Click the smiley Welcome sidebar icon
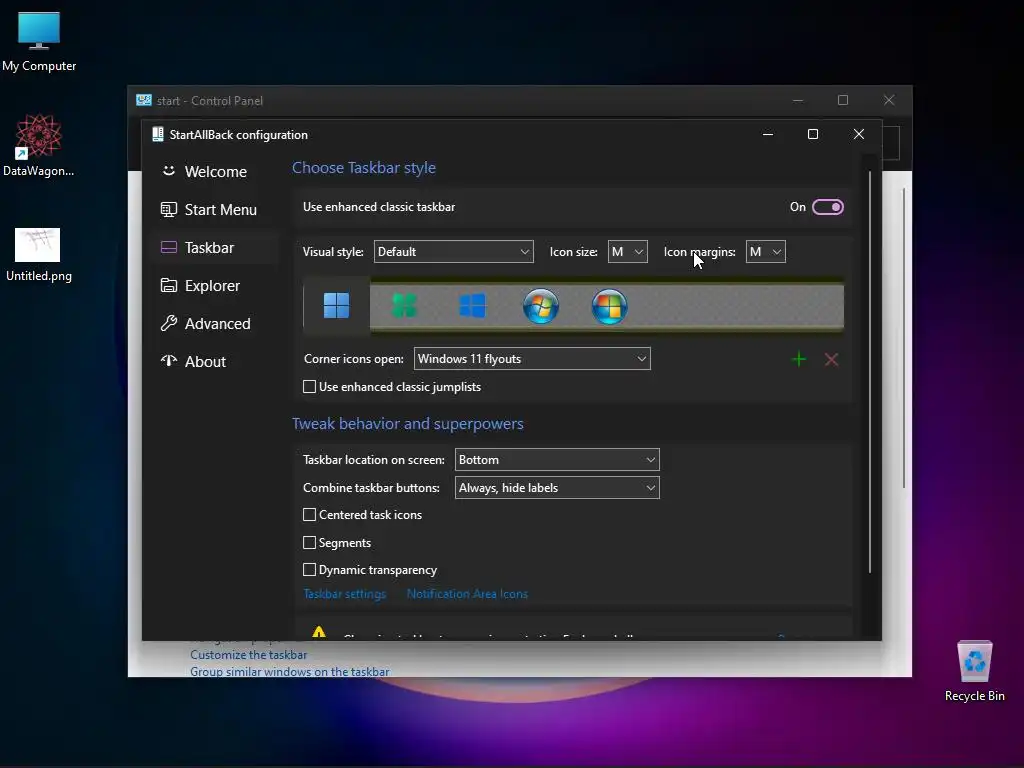This screenshot has width=1024, height=768. point(168,171)
